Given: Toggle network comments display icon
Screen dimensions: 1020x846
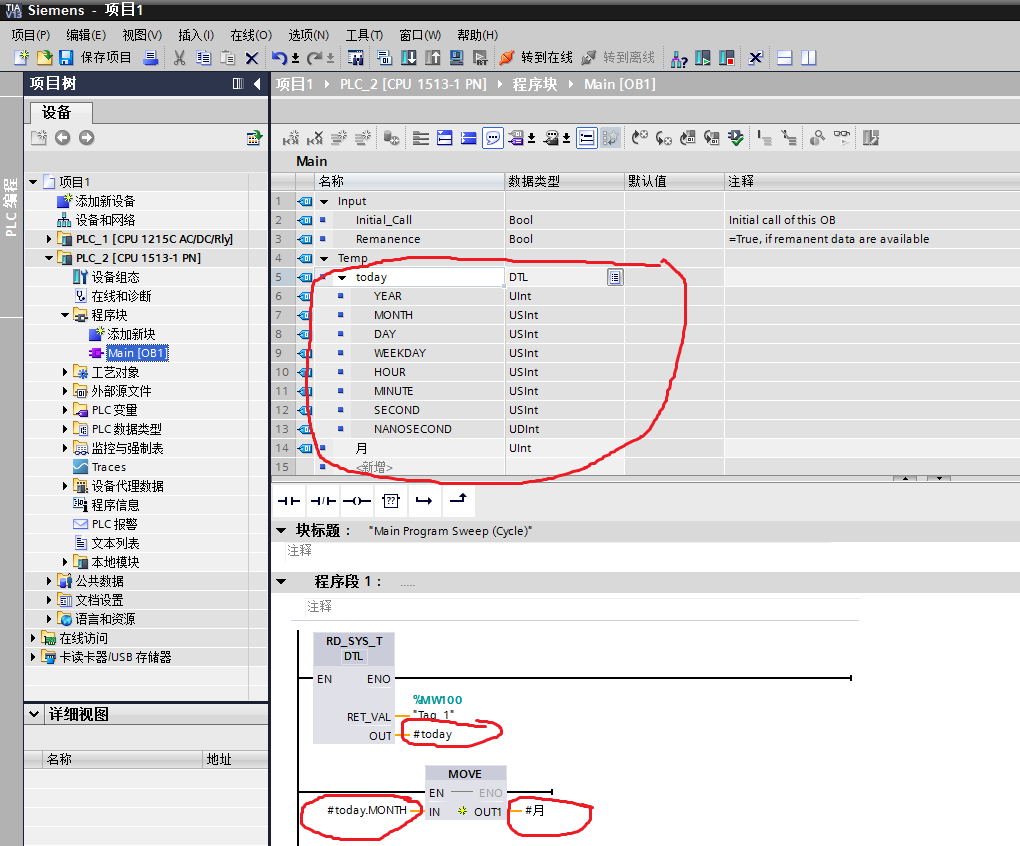Looking at the screenshot, I should 492,138.
